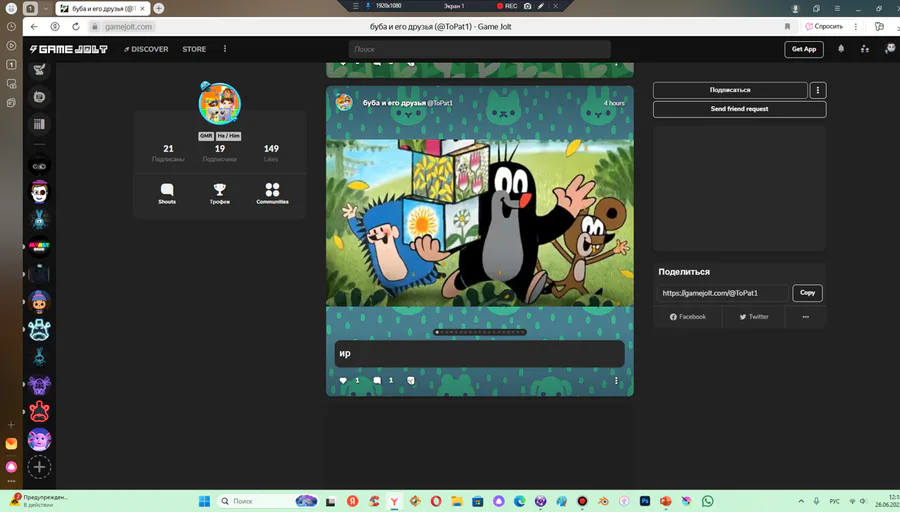Open the Communities section

273,193
